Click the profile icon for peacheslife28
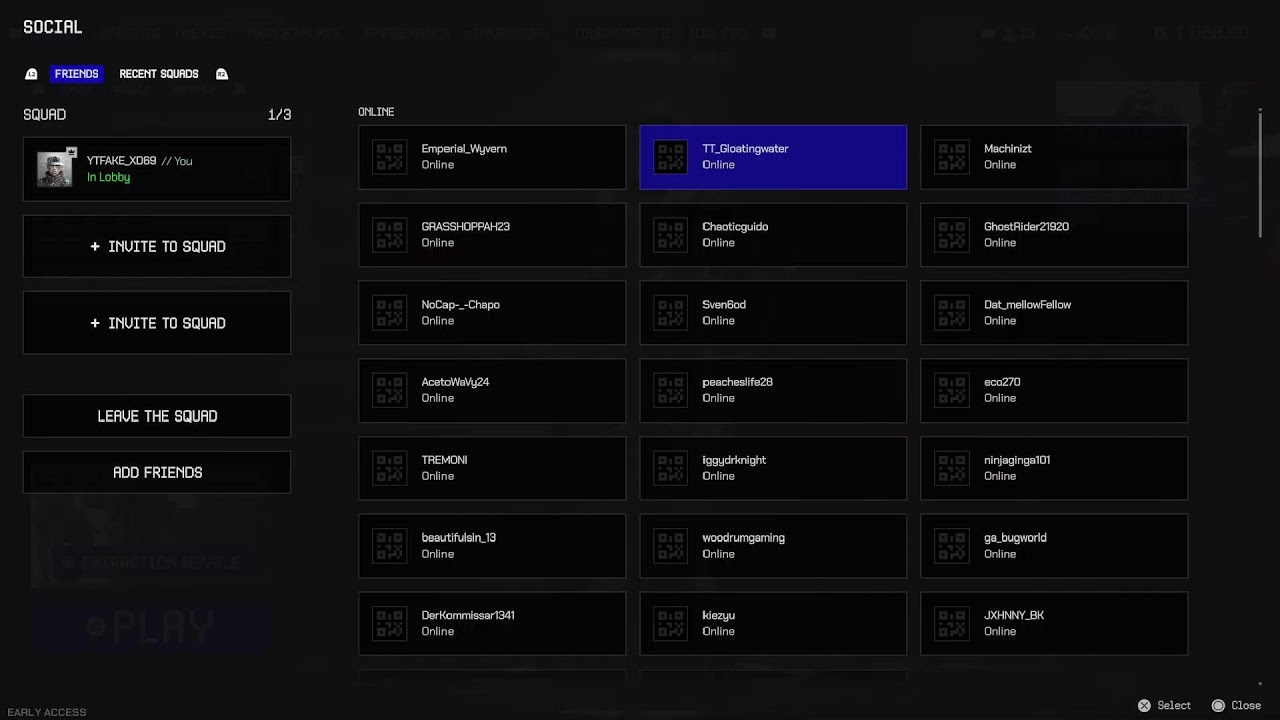This screenshot has height=720, width=1280. [x=671, y=390]
